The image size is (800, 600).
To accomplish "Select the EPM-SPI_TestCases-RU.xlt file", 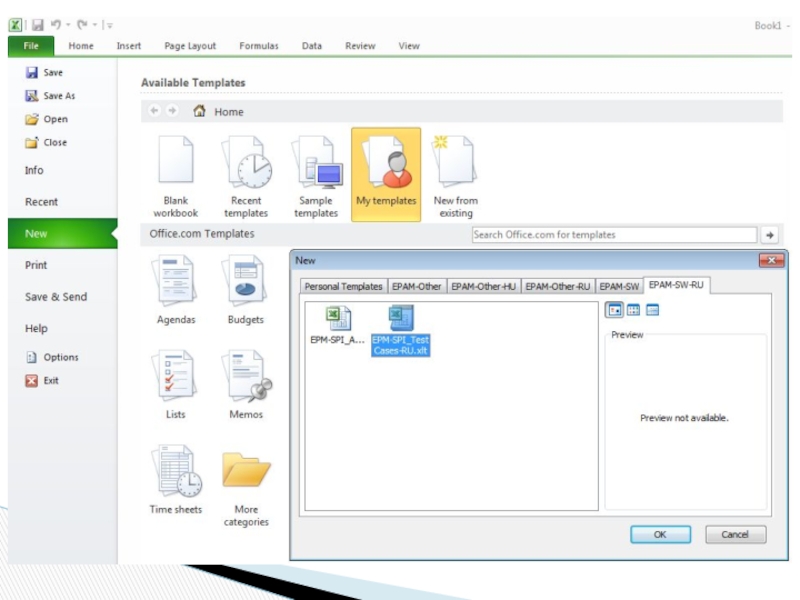I will coord(400,331).
